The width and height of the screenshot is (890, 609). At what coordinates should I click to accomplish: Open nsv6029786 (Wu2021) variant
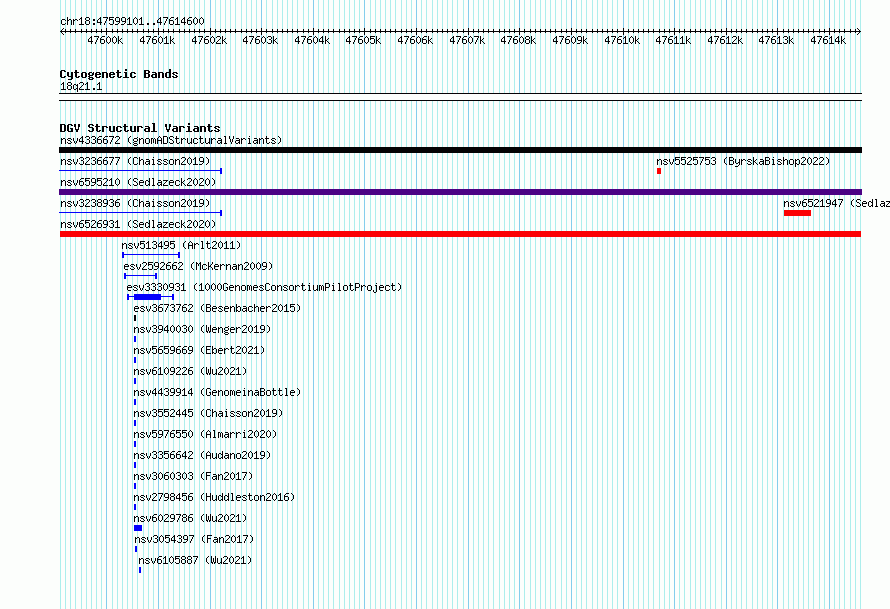[x=190, y=518]
